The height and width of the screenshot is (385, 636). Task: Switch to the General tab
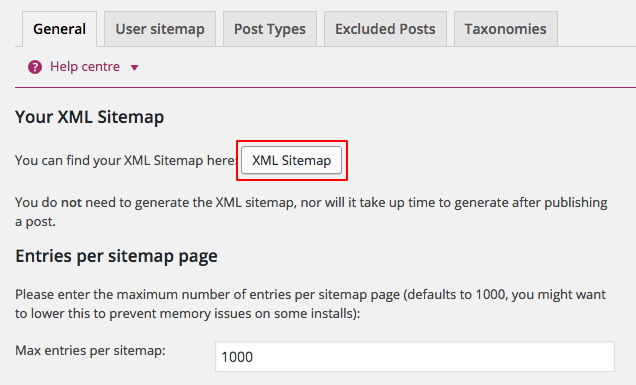coord(60,29)
